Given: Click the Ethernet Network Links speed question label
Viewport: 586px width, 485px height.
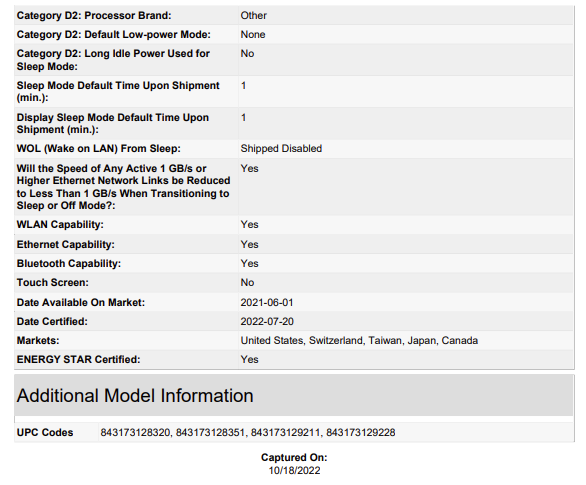Looking at the screenshot, I should pos(123,187).
